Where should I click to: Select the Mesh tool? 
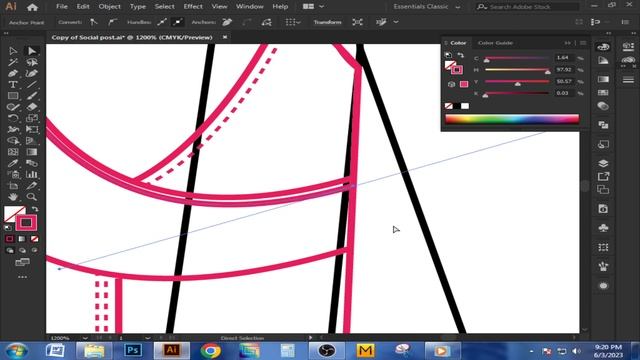coord(13,152)
